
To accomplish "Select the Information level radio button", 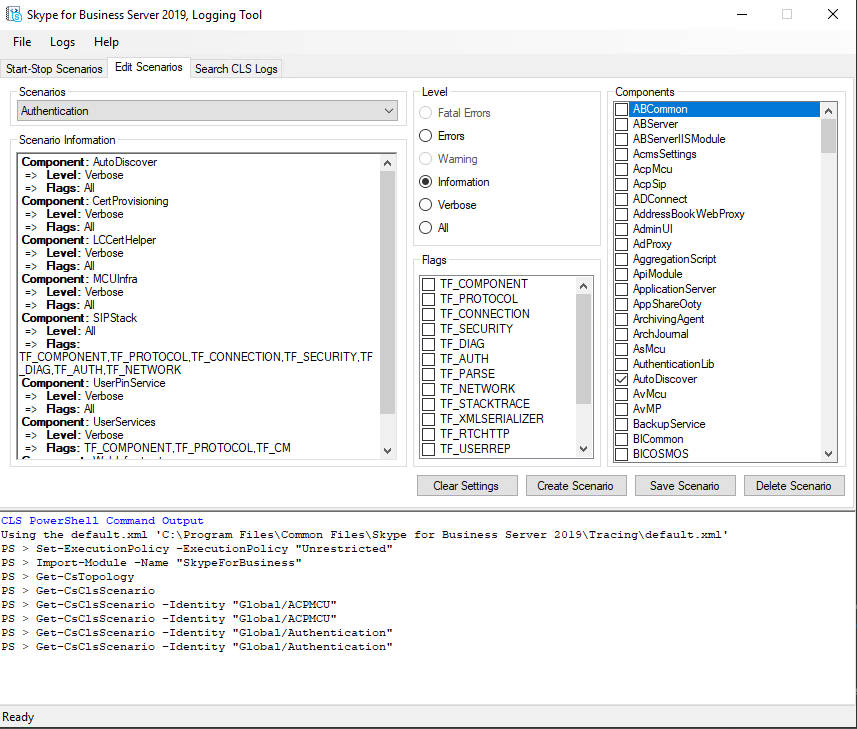I will click(x=425, y=181).
